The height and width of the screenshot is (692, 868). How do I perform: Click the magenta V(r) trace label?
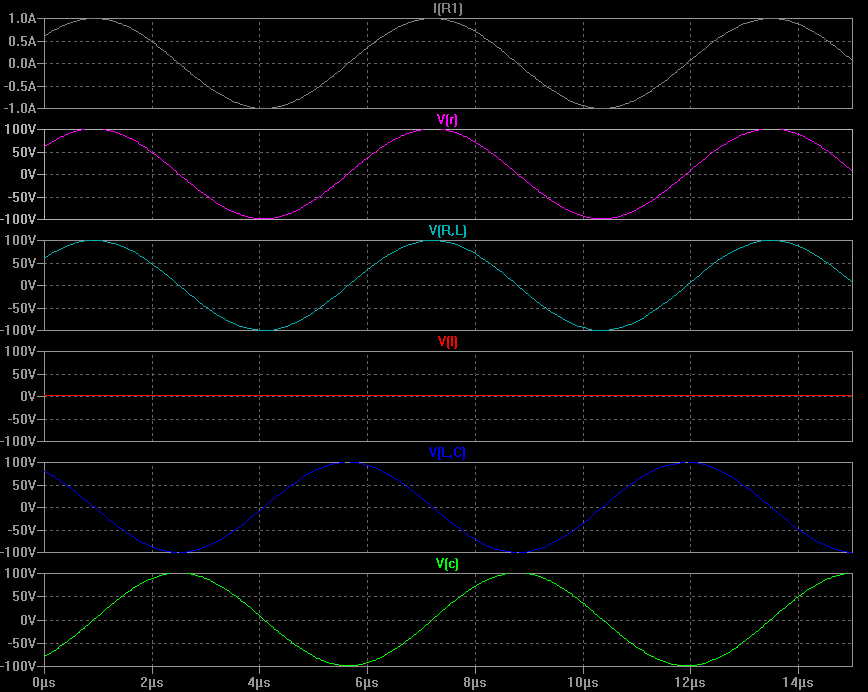click(x=447, y=120)
